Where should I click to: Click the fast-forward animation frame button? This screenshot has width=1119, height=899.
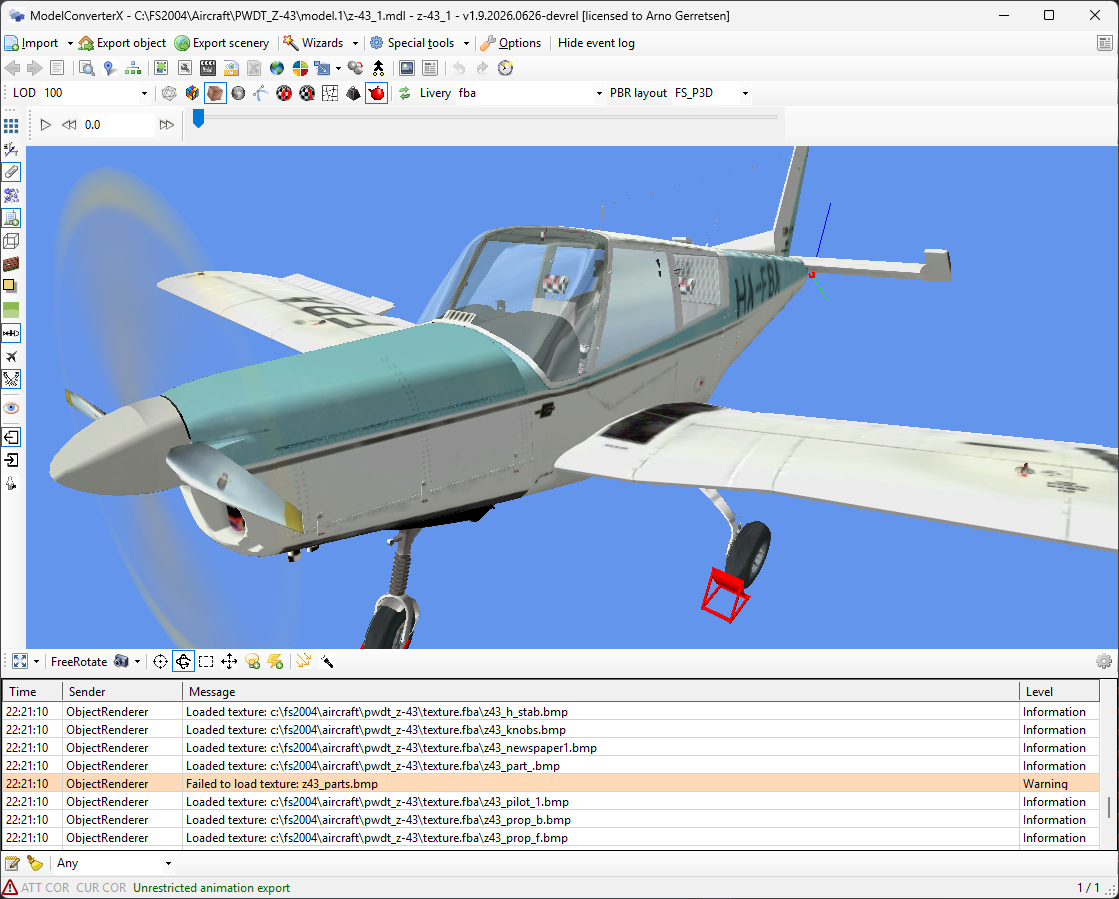tap(166, 125)
